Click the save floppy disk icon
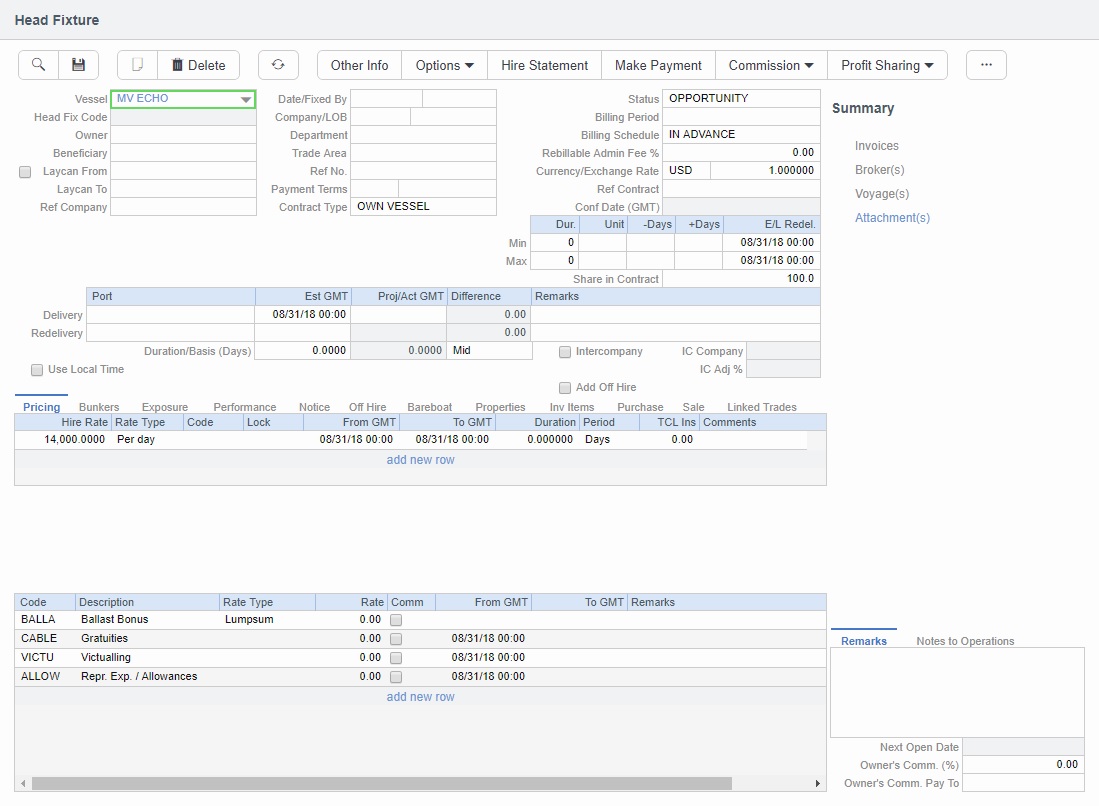This screenshot has width=1099, height=806. tap(78, 65)
